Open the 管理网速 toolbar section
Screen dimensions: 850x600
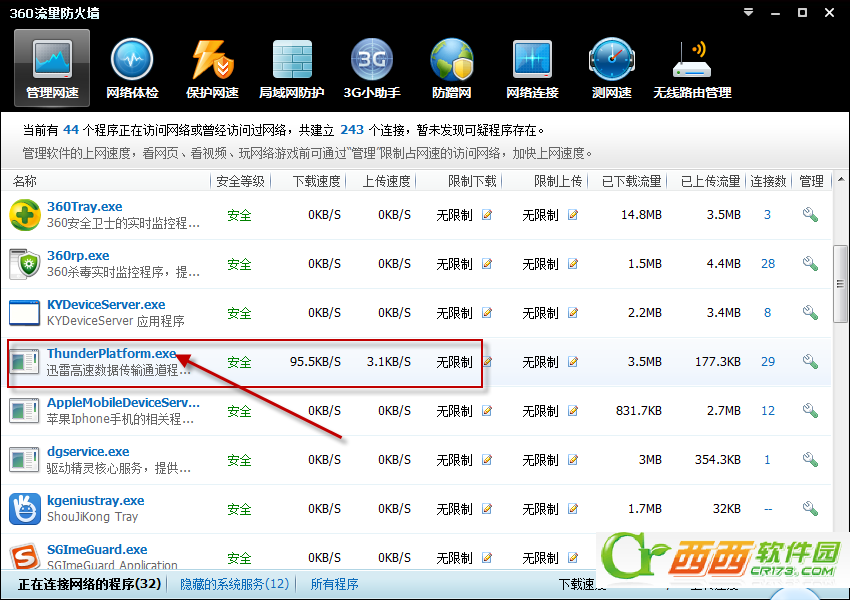52,68
